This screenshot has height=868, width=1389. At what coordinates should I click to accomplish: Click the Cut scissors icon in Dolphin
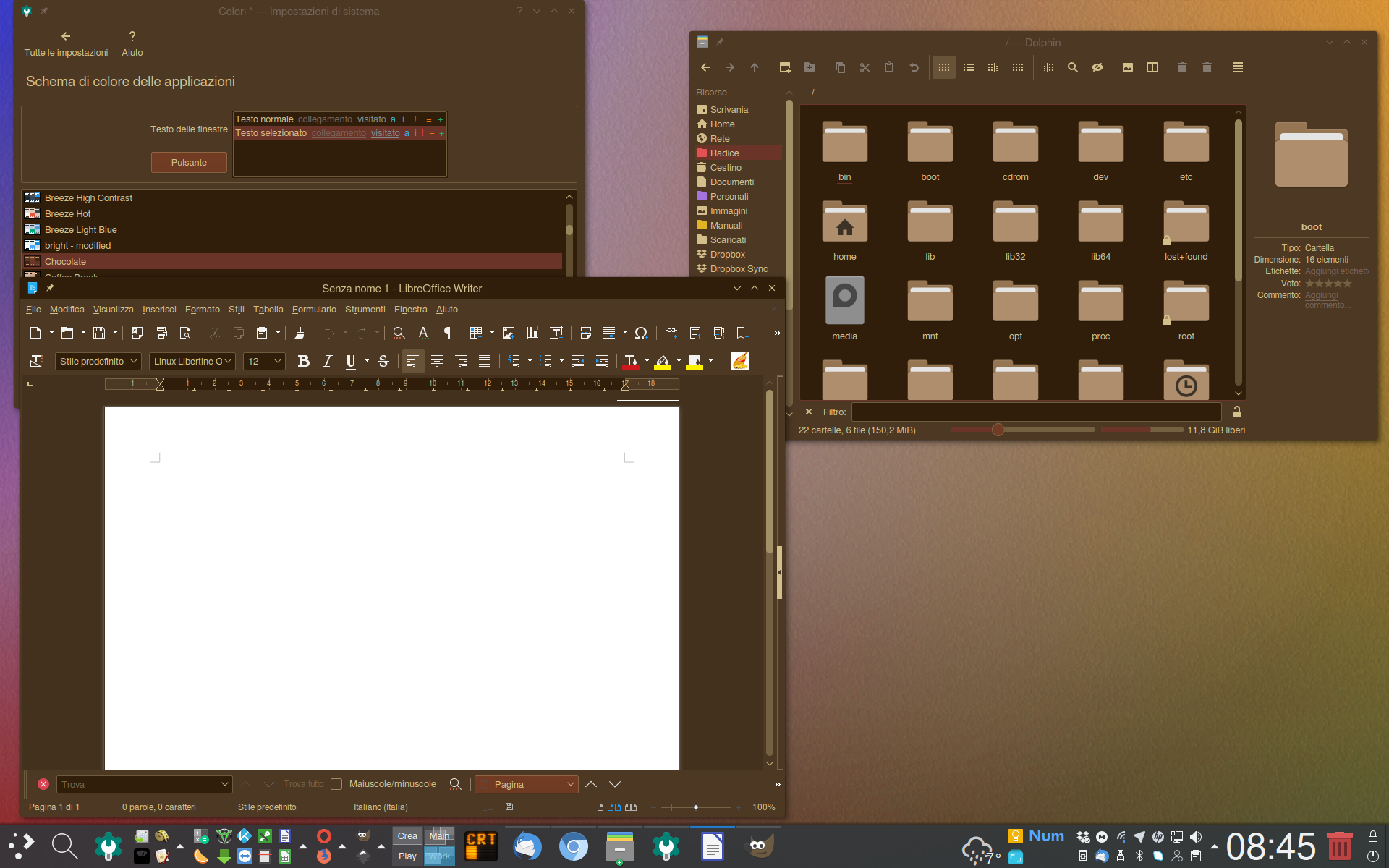pos(865,67)
